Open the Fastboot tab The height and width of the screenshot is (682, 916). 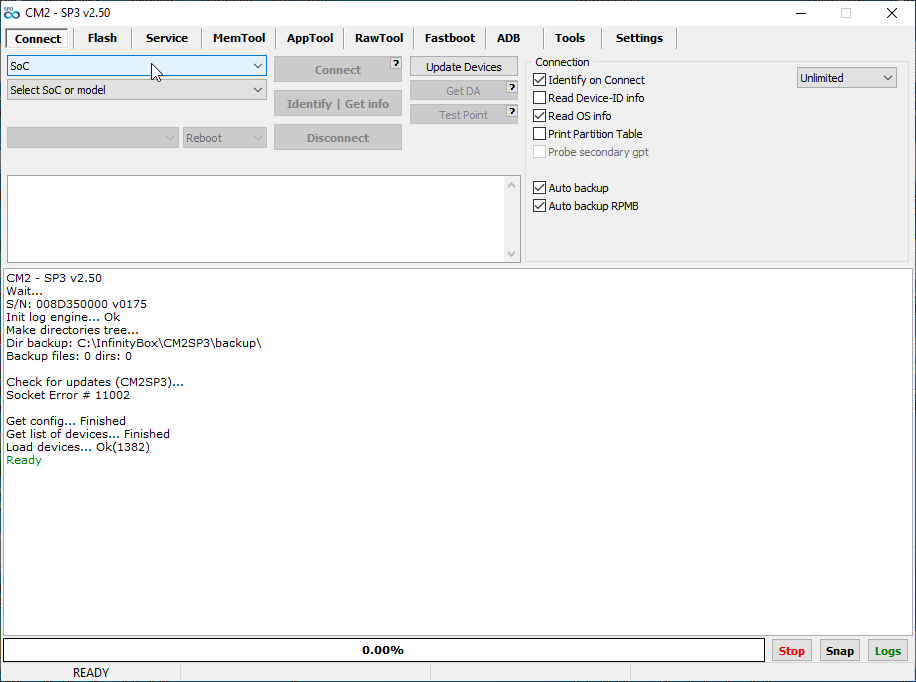pos(450,38)
